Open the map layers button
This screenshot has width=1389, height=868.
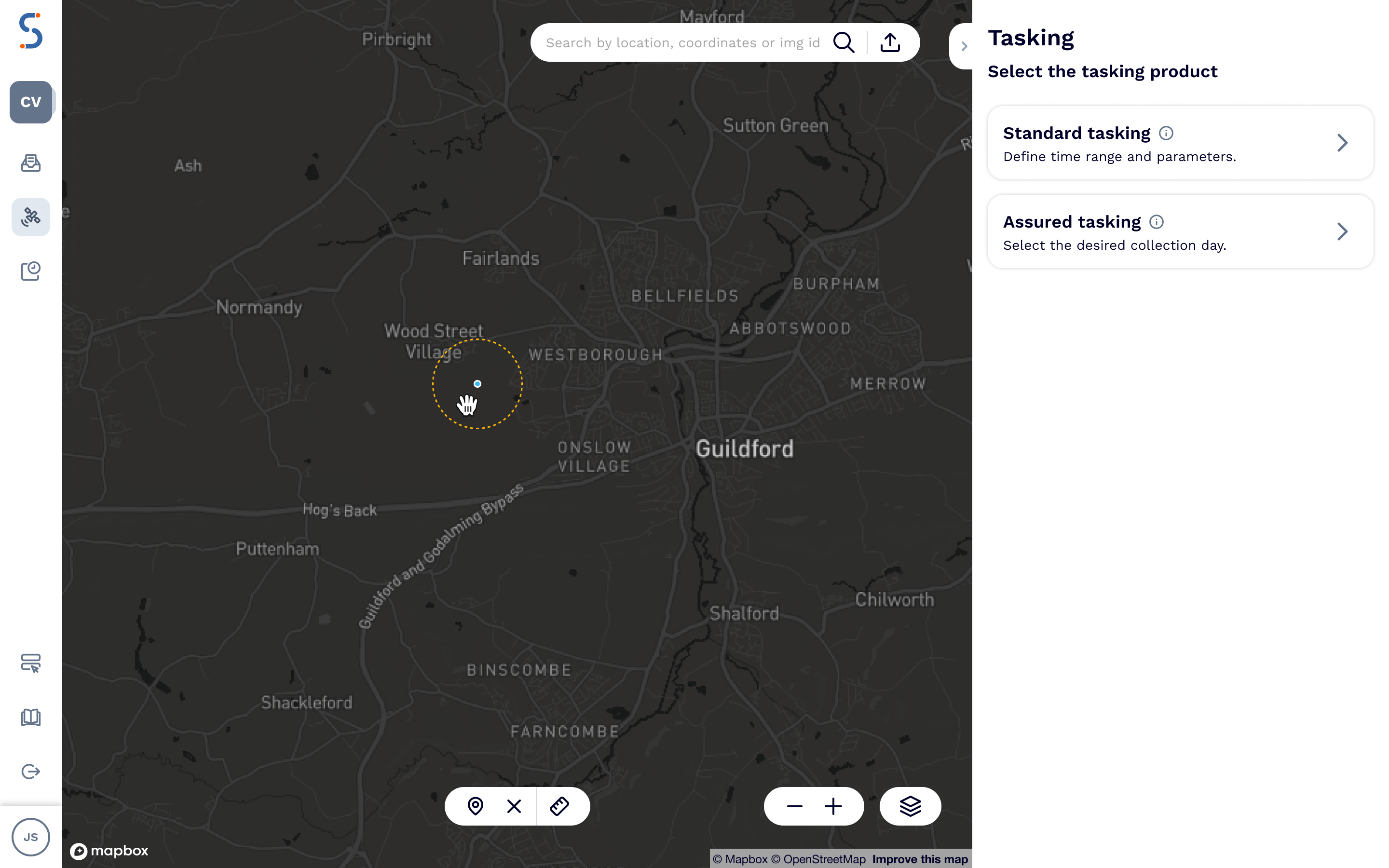tap(910, 806)
